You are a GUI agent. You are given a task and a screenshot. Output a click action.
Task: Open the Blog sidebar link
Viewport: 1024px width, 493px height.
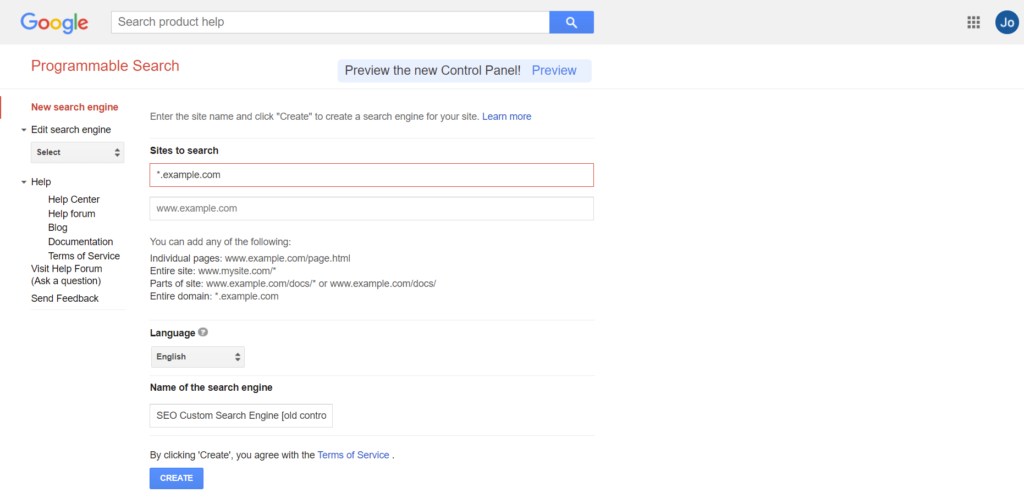57,228
